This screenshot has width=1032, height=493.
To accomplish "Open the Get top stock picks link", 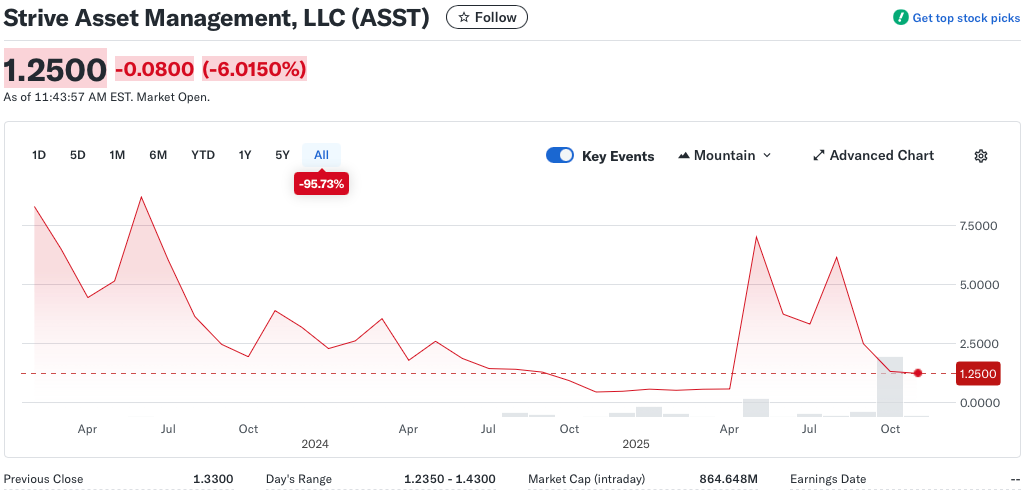I will coord(965,18).
